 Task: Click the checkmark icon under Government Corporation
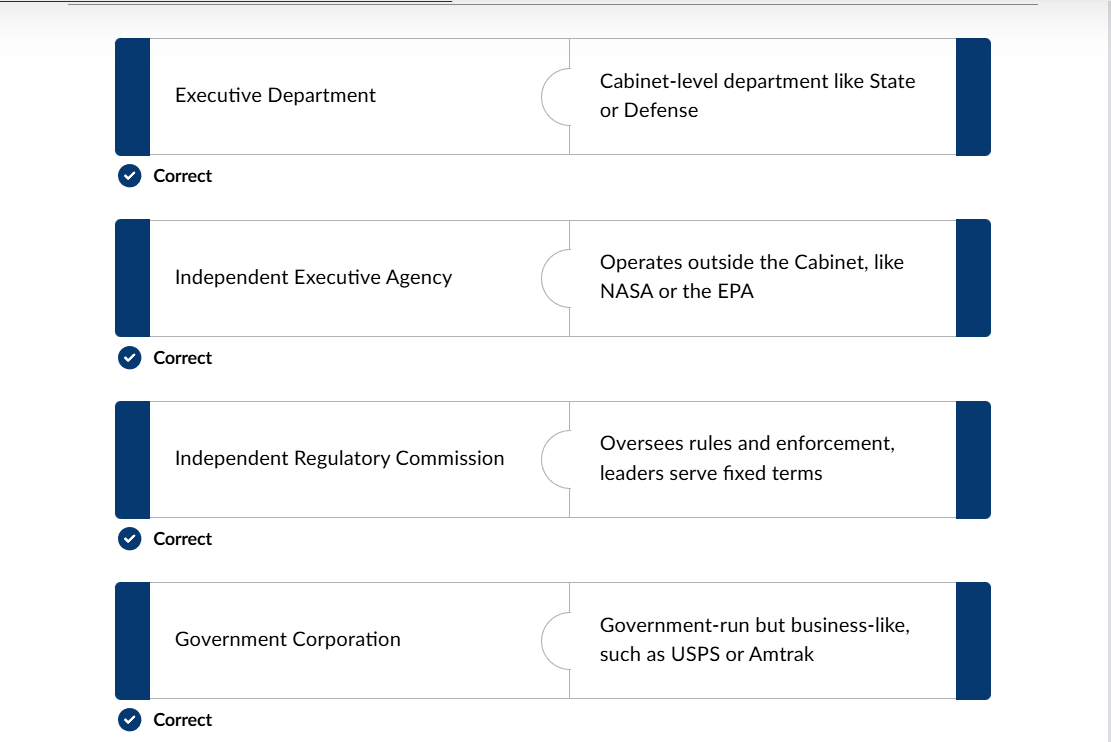pos(129,720)
